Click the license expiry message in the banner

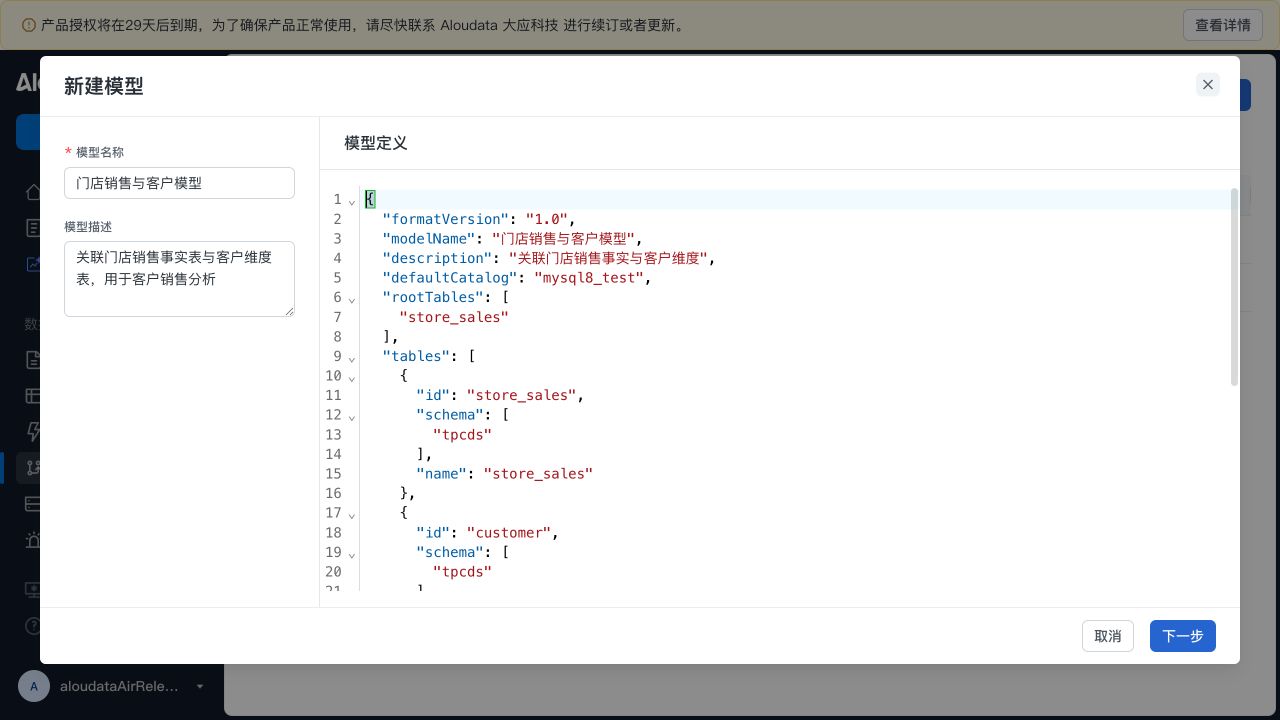[364, 25]
